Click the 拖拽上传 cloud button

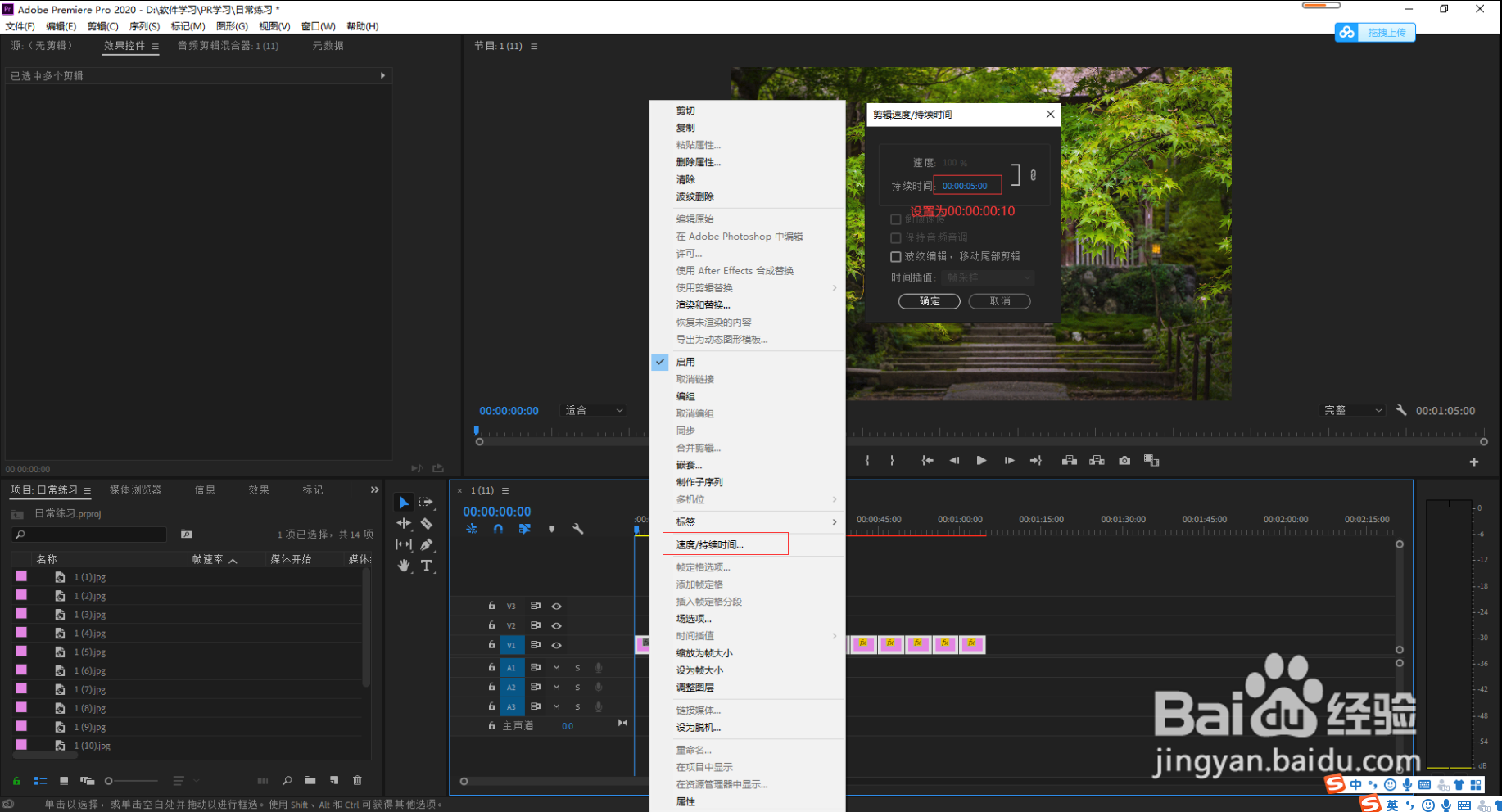(1375, 32)
